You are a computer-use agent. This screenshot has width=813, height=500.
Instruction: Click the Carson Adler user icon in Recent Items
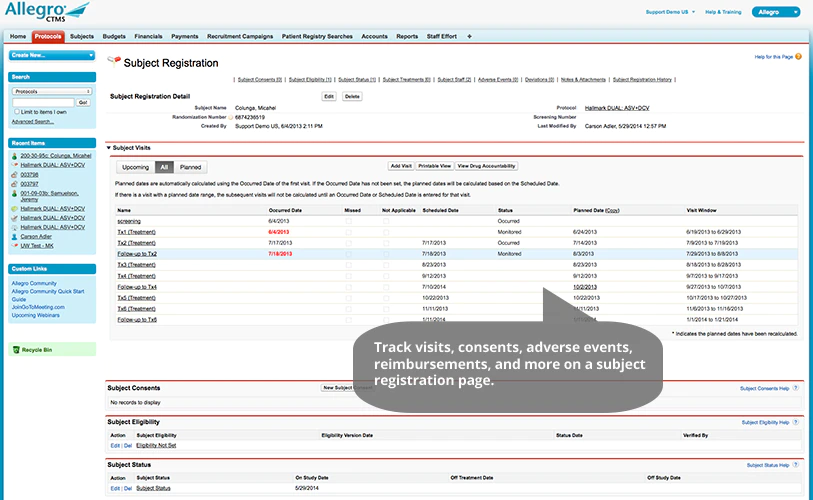point(15,237)
